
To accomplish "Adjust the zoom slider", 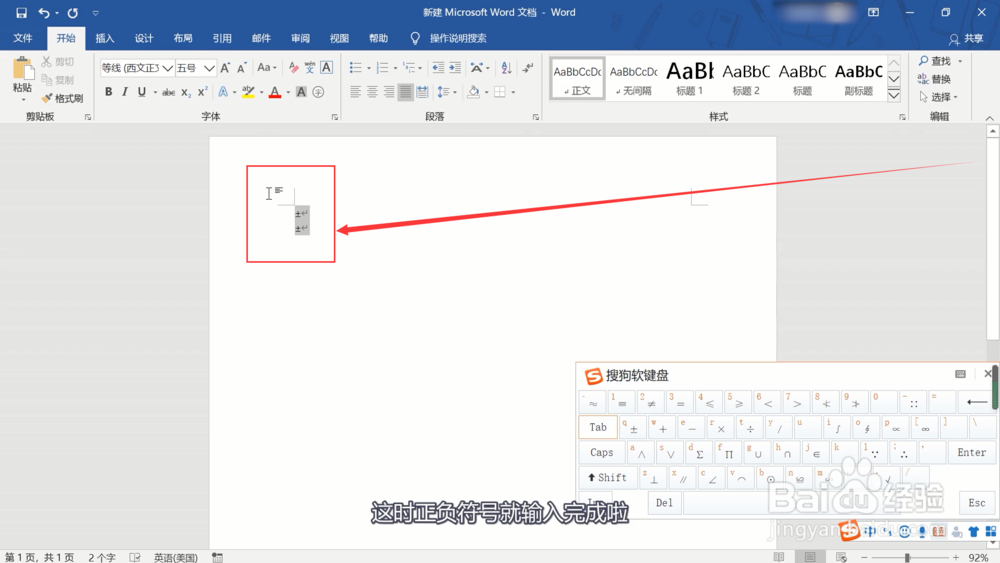I will point(908,557).
